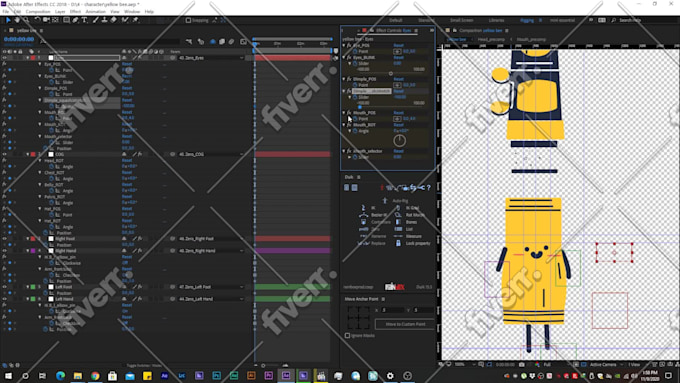680x383 pixels.
Task: Open parent dropdown showing 45.Zero_Eyes
Action: tap(211, 58)
